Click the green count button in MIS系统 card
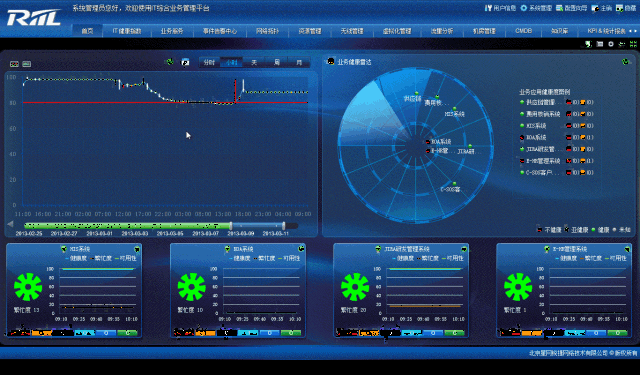640x375 pixels. pos(127,333)
